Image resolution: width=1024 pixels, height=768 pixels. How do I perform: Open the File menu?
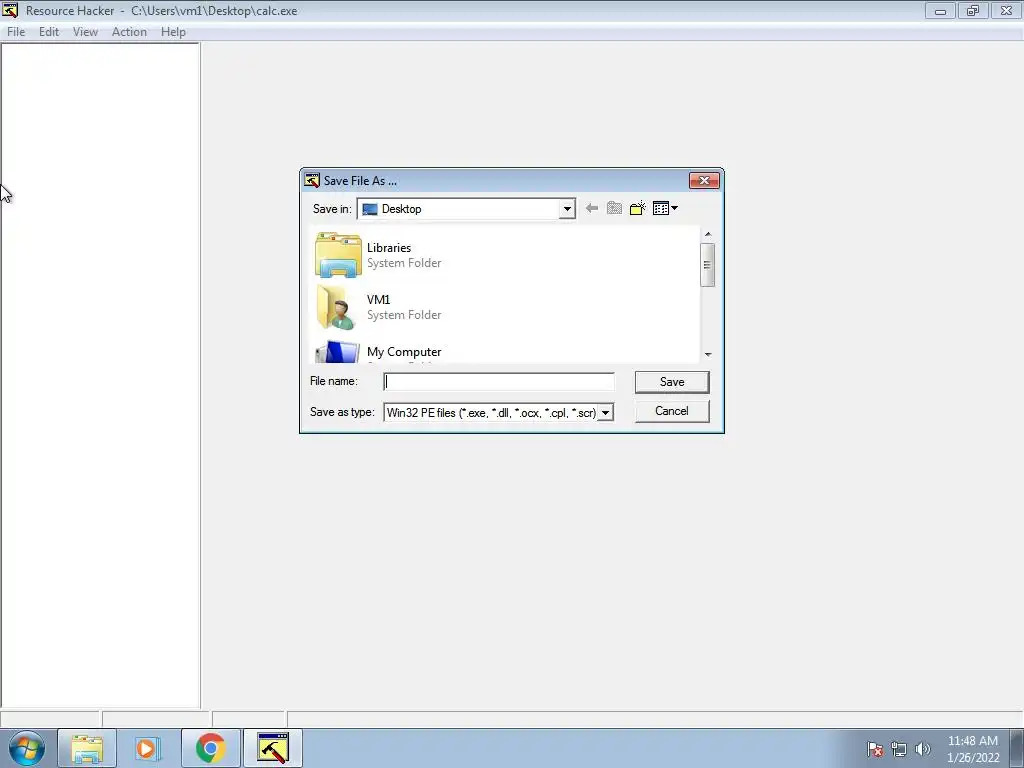[16, 31]
